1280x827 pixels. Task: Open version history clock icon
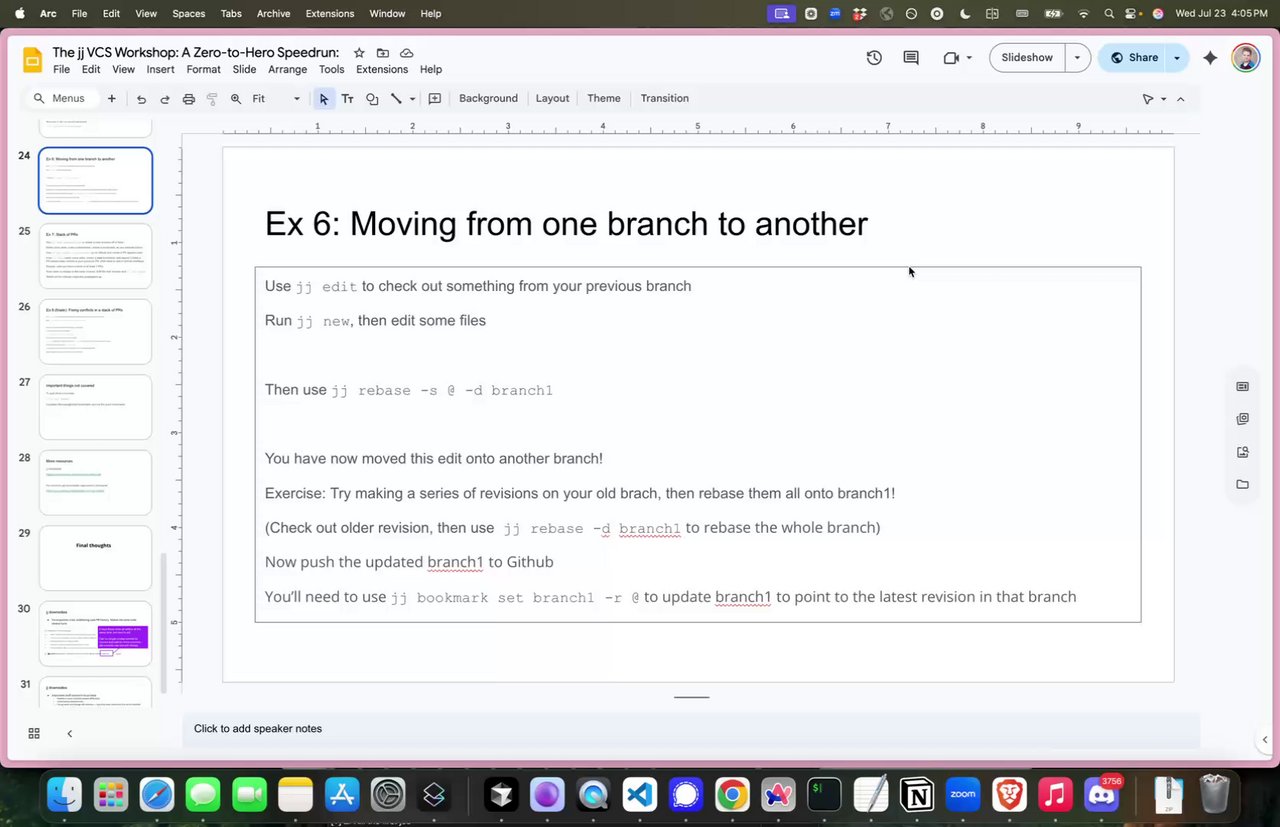tap(874, 58)
